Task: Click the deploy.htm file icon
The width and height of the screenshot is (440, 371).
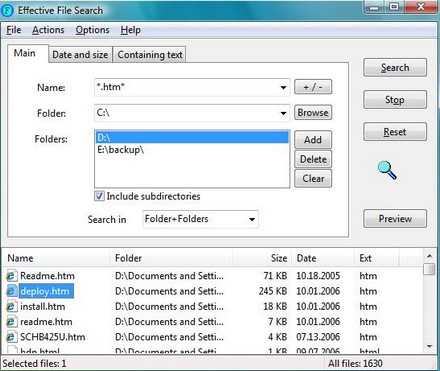Action: click(11, 291)
